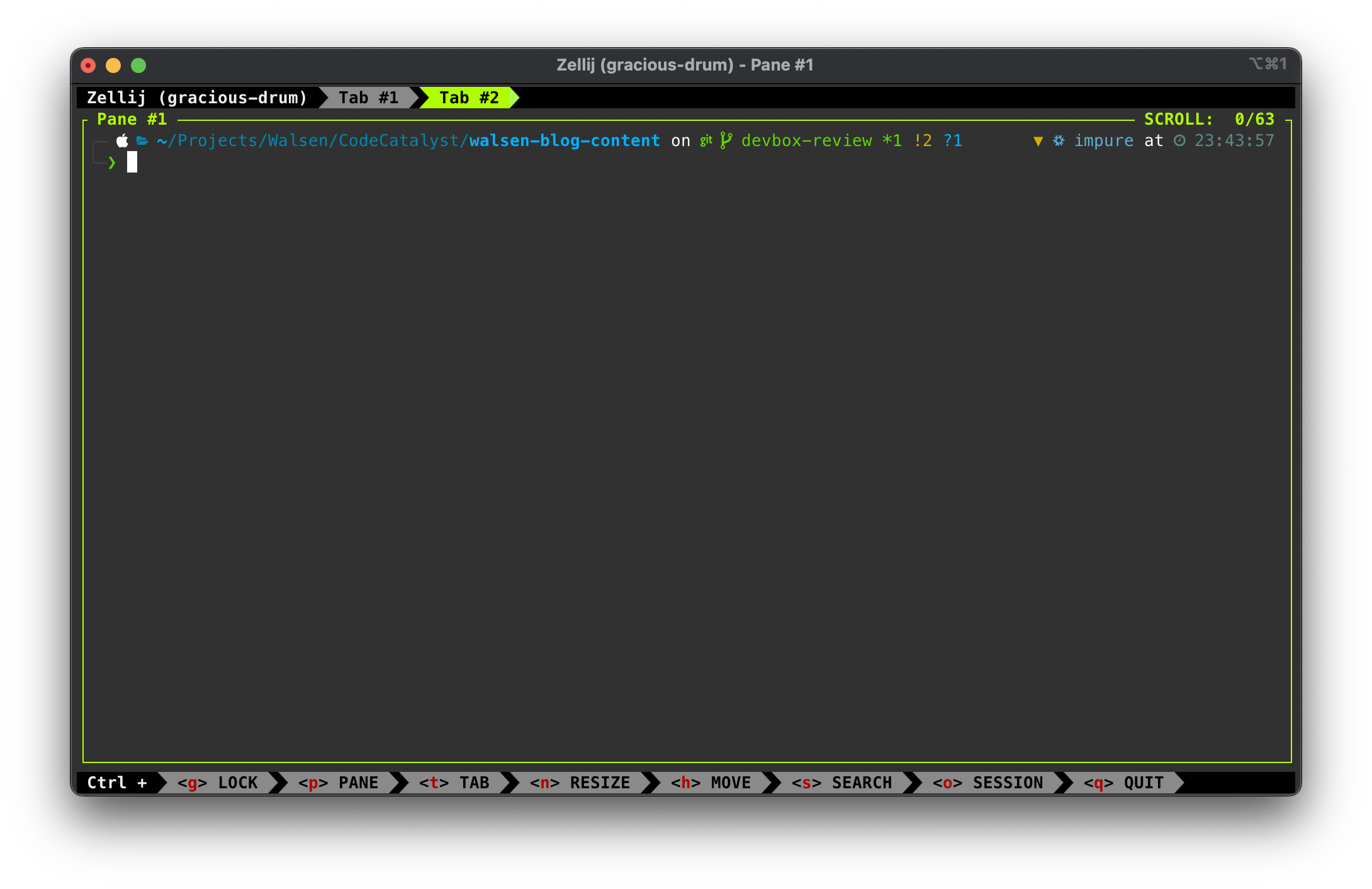
Task: Click the green prompt chevron symbol
Action: [112, 163]
